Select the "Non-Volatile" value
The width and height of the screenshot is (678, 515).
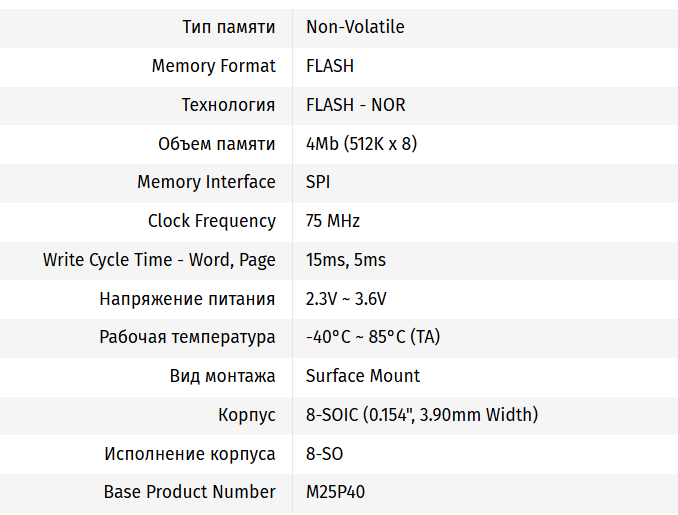click(x=355, y=27)
